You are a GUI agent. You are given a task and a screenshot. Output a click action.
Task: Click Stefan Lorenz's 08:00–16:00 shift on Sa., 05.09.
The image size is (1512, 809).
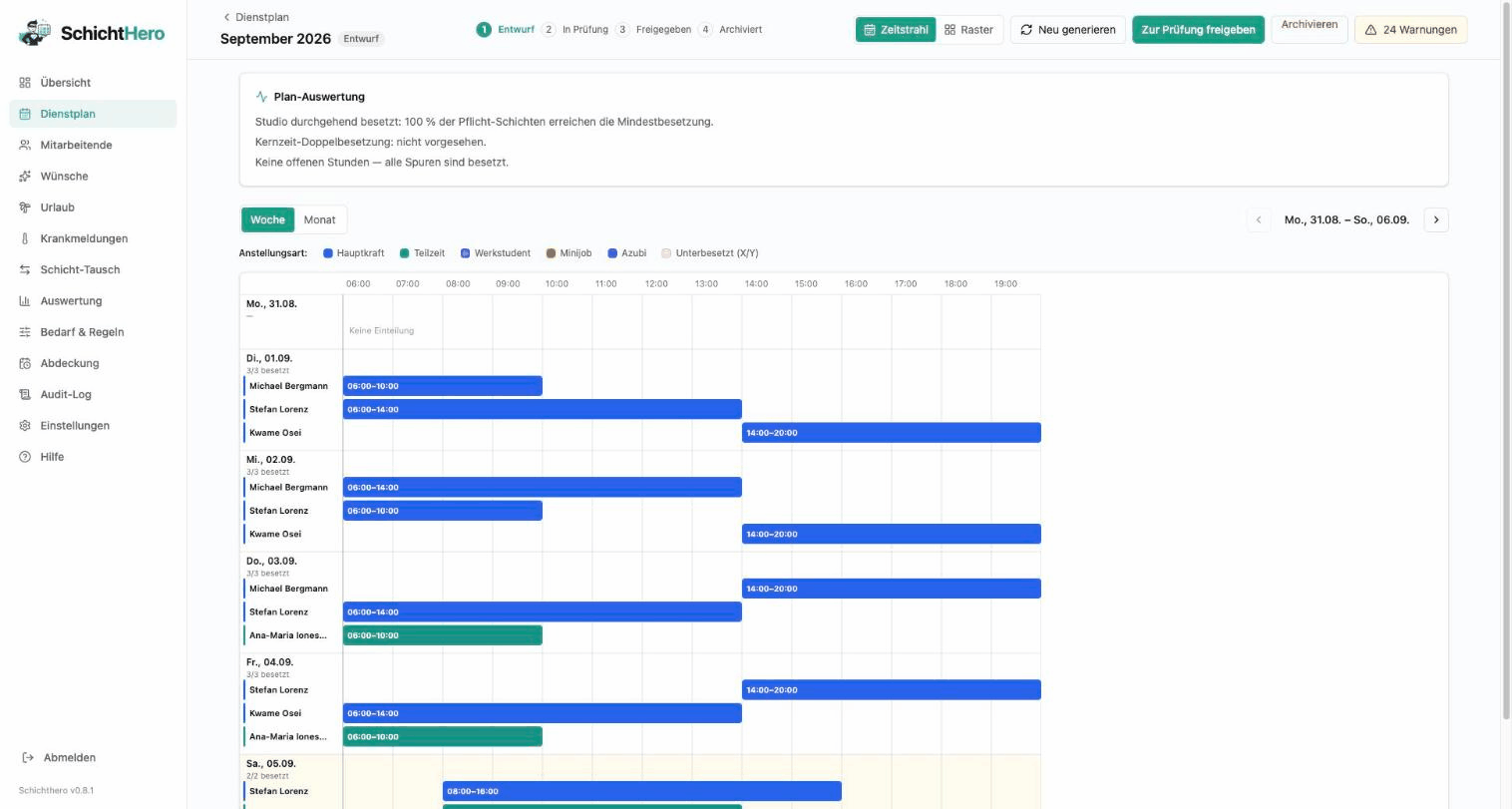[642, 791]
